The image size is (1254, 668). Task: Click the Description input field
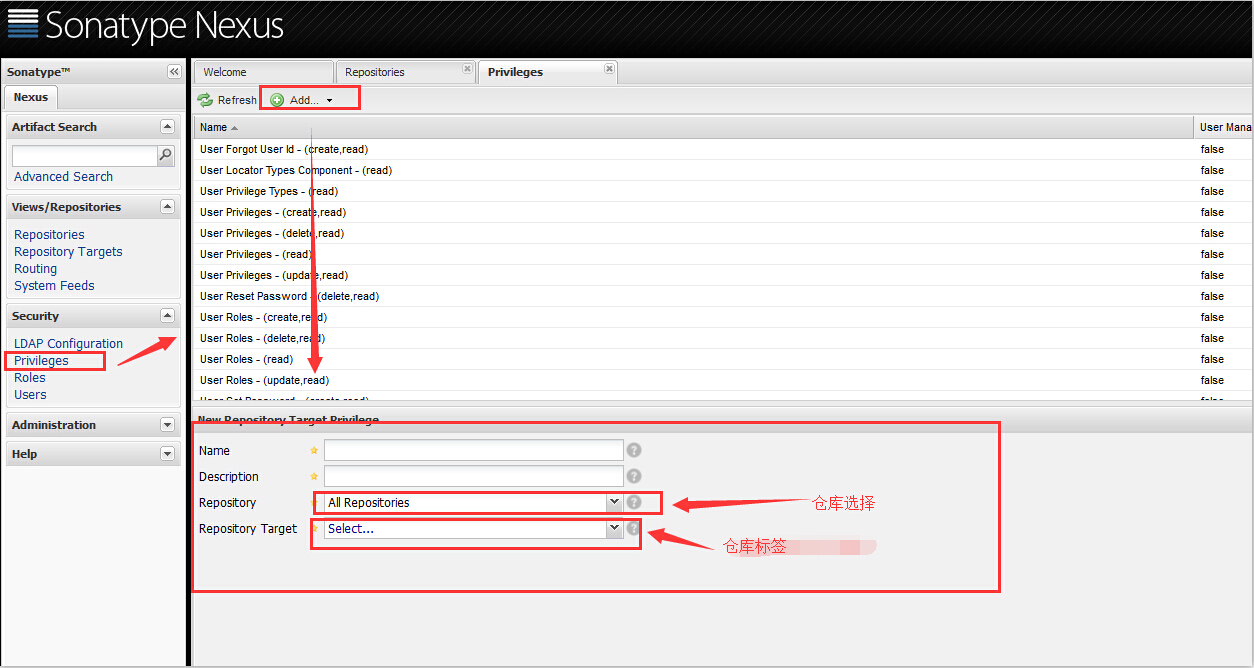point(473,477)
